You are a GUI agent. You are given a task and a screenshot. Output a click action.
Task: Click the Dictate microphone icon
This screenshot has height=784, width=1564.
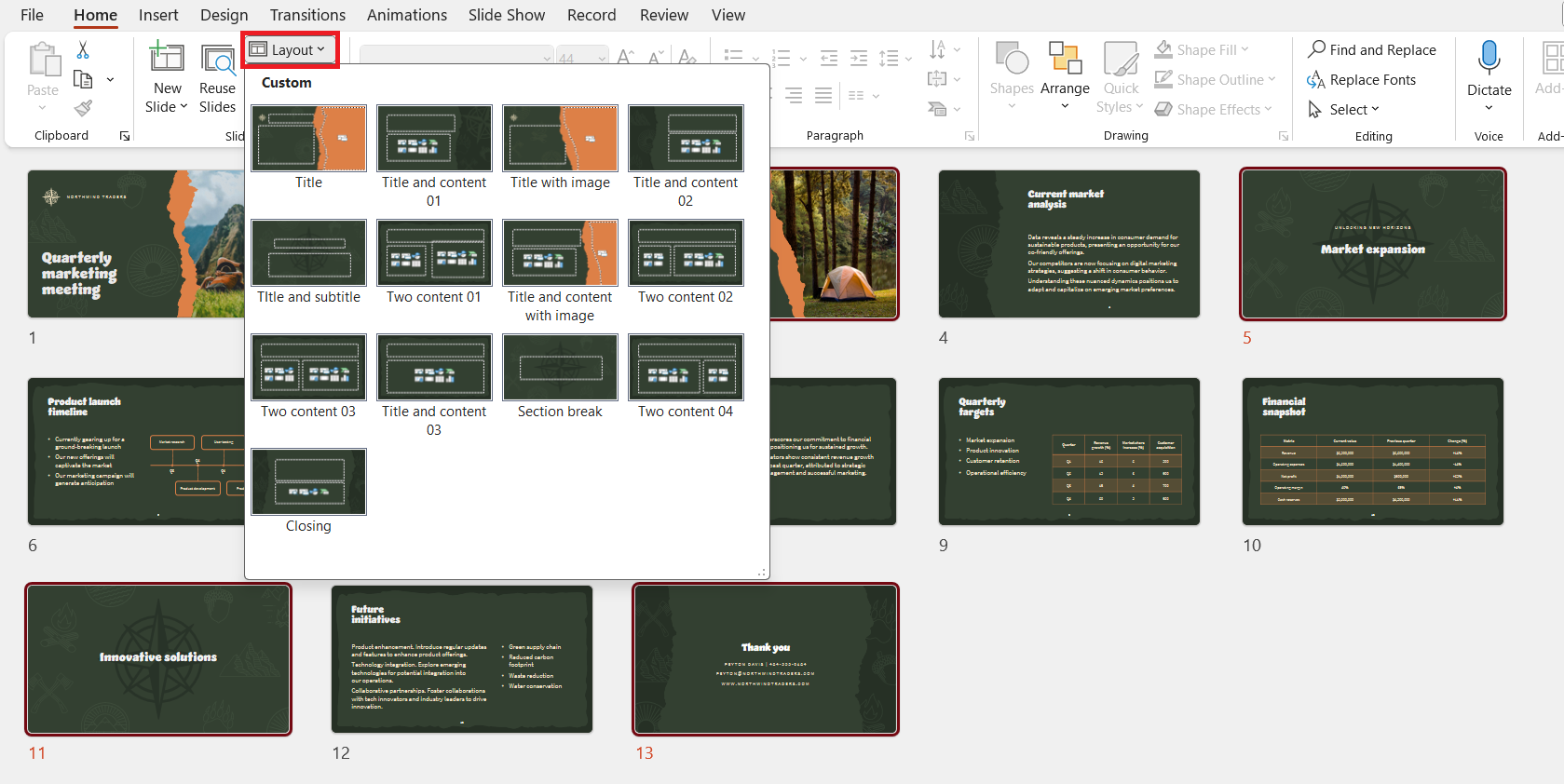[1489, 58]
